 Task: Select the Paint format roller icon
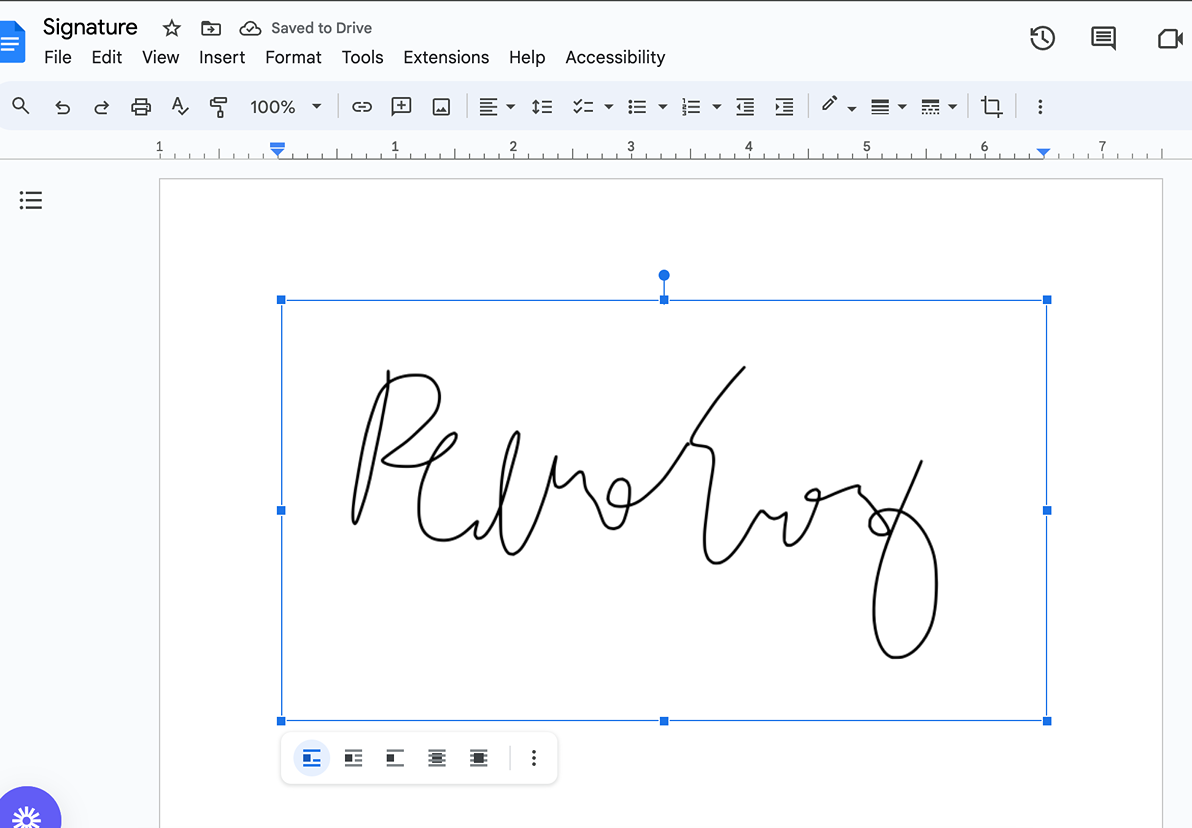point(219,107)
